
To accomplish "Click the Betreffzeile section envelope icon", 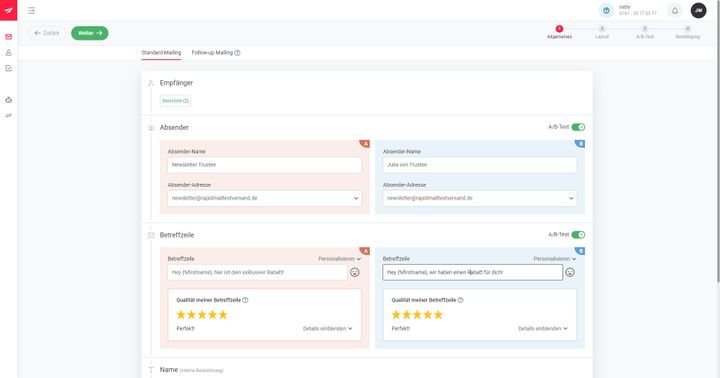I will [x=151, y=235].
